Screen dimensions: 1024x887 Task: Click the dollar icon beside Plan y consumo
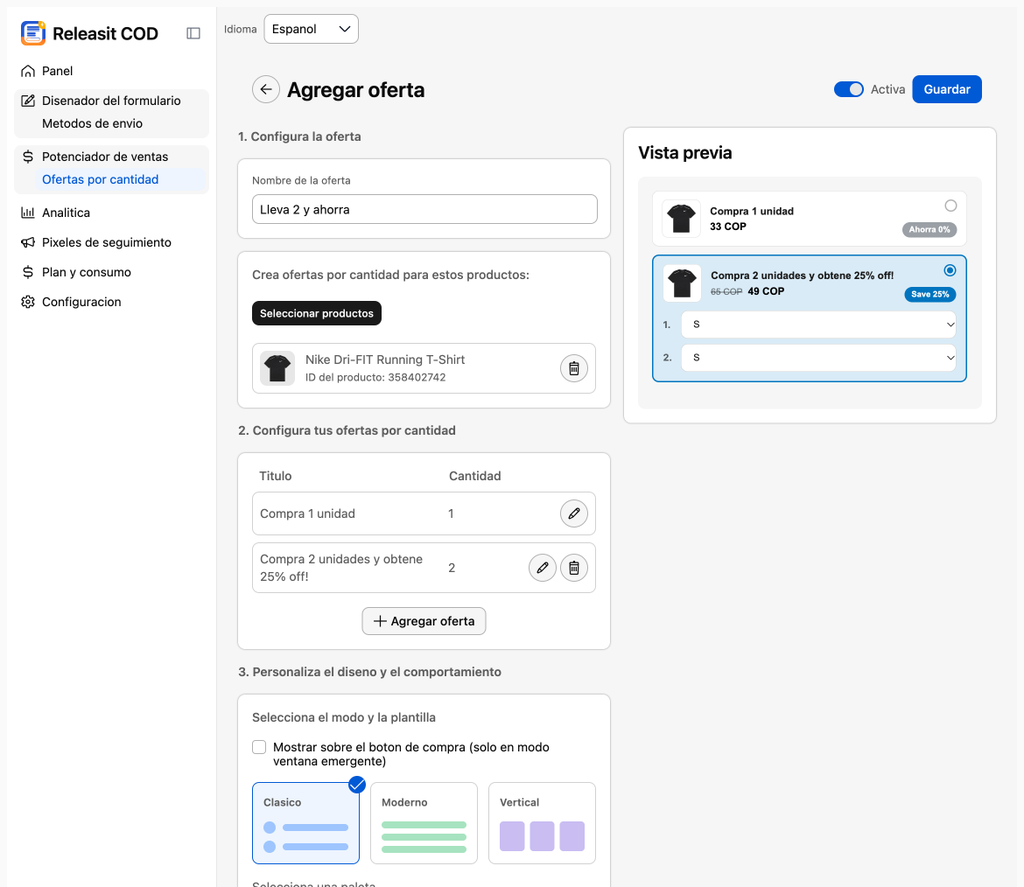click(x=27, y=272)
